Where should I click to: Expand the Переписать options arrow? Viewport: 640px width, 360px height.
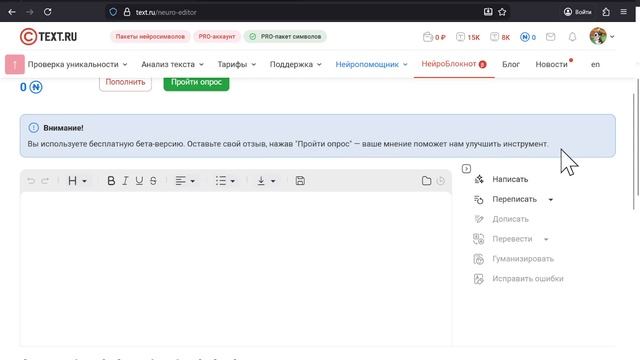click(x=551, y=200)
